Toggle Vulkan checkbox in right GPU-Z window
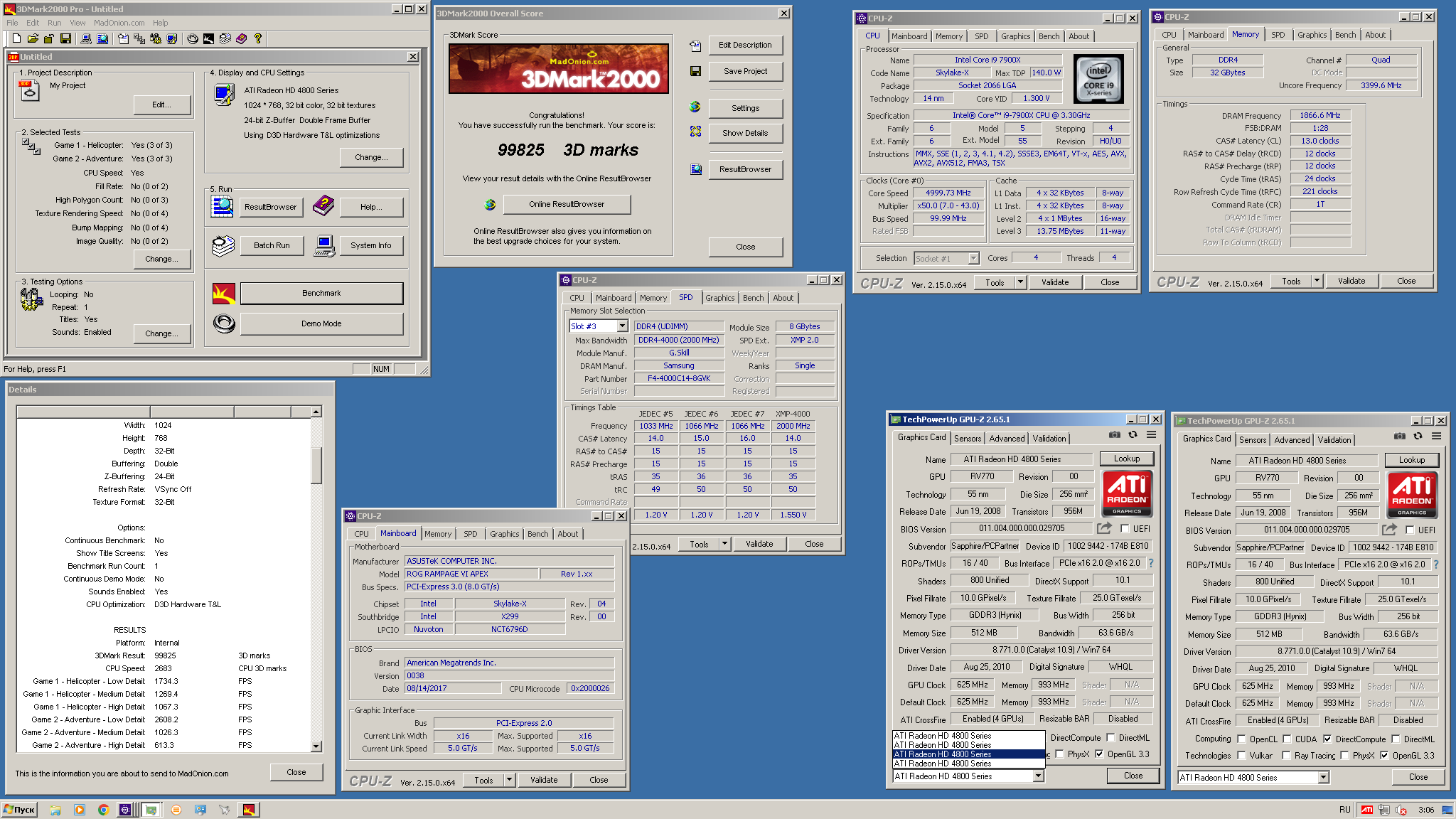The image size is (1456, 819). pos(1241,755)
